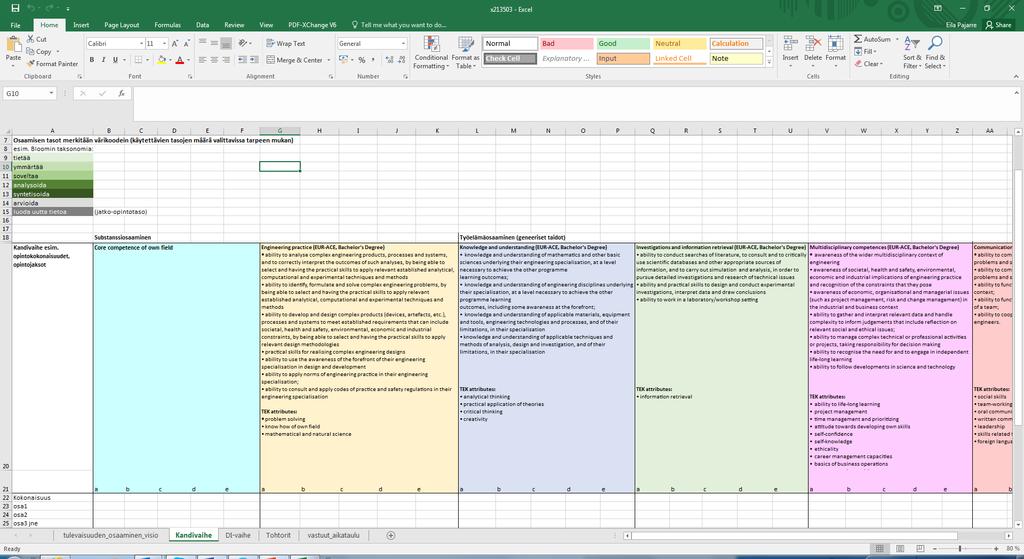The image size is (1024, 559).
Task: Click the zoom in plus button
Action: pos(996,549)
